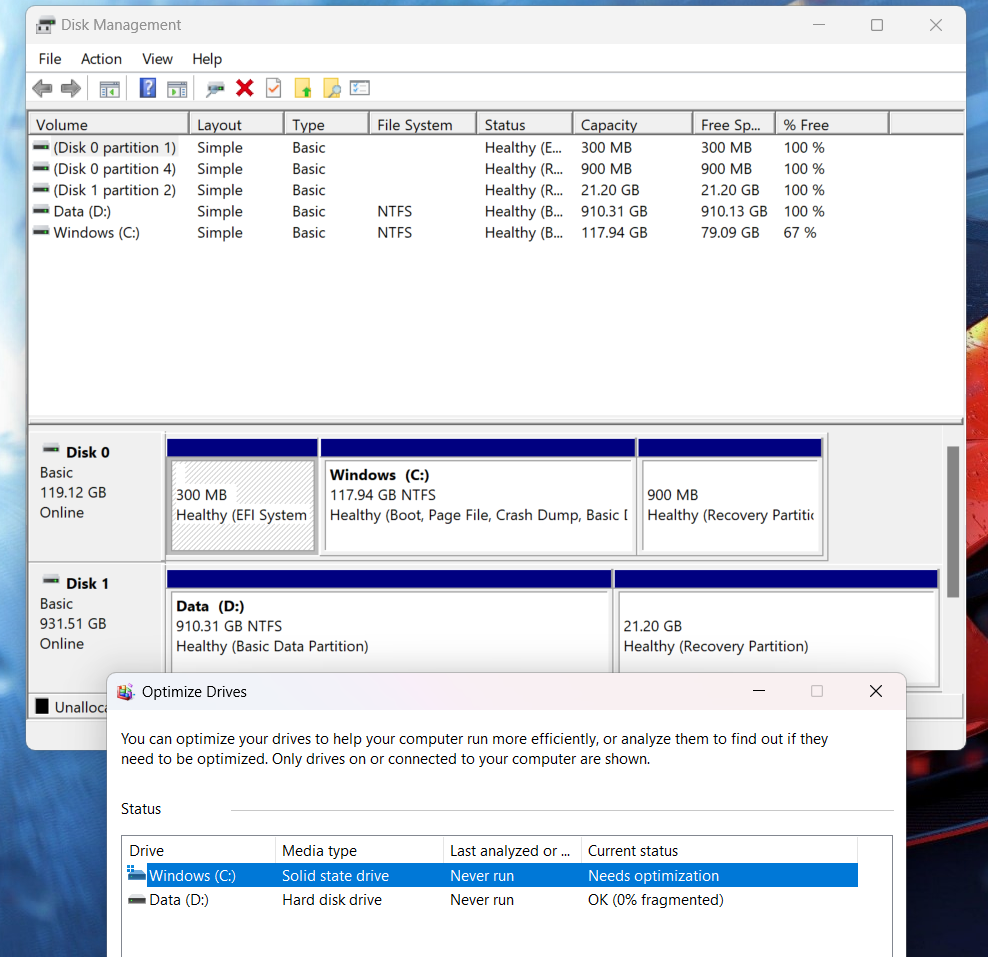Minimize the Optimize Drives window

coord(759,691)
